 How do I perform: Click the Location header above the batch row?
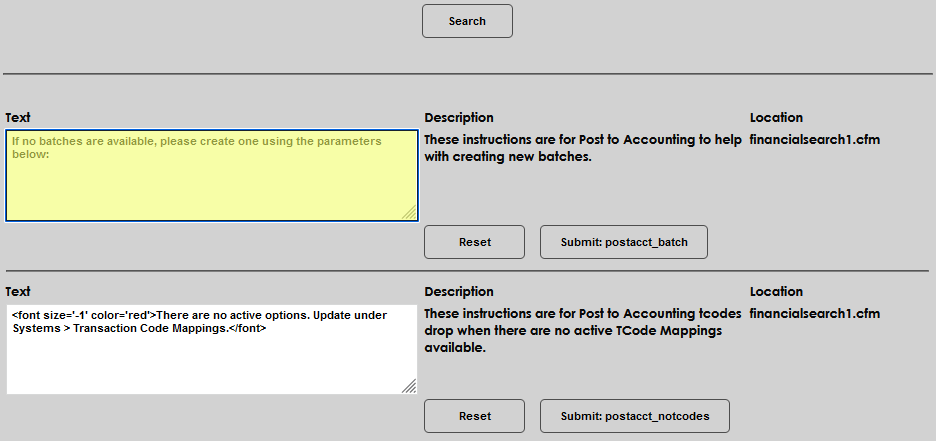coord(777,118)
